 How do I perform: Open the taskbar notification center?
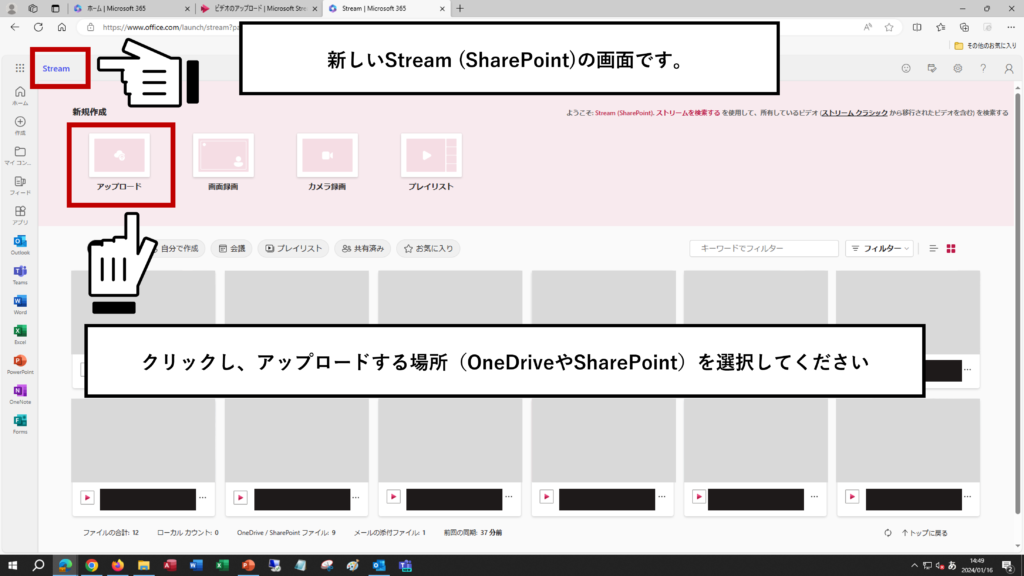pos(1008,566)
